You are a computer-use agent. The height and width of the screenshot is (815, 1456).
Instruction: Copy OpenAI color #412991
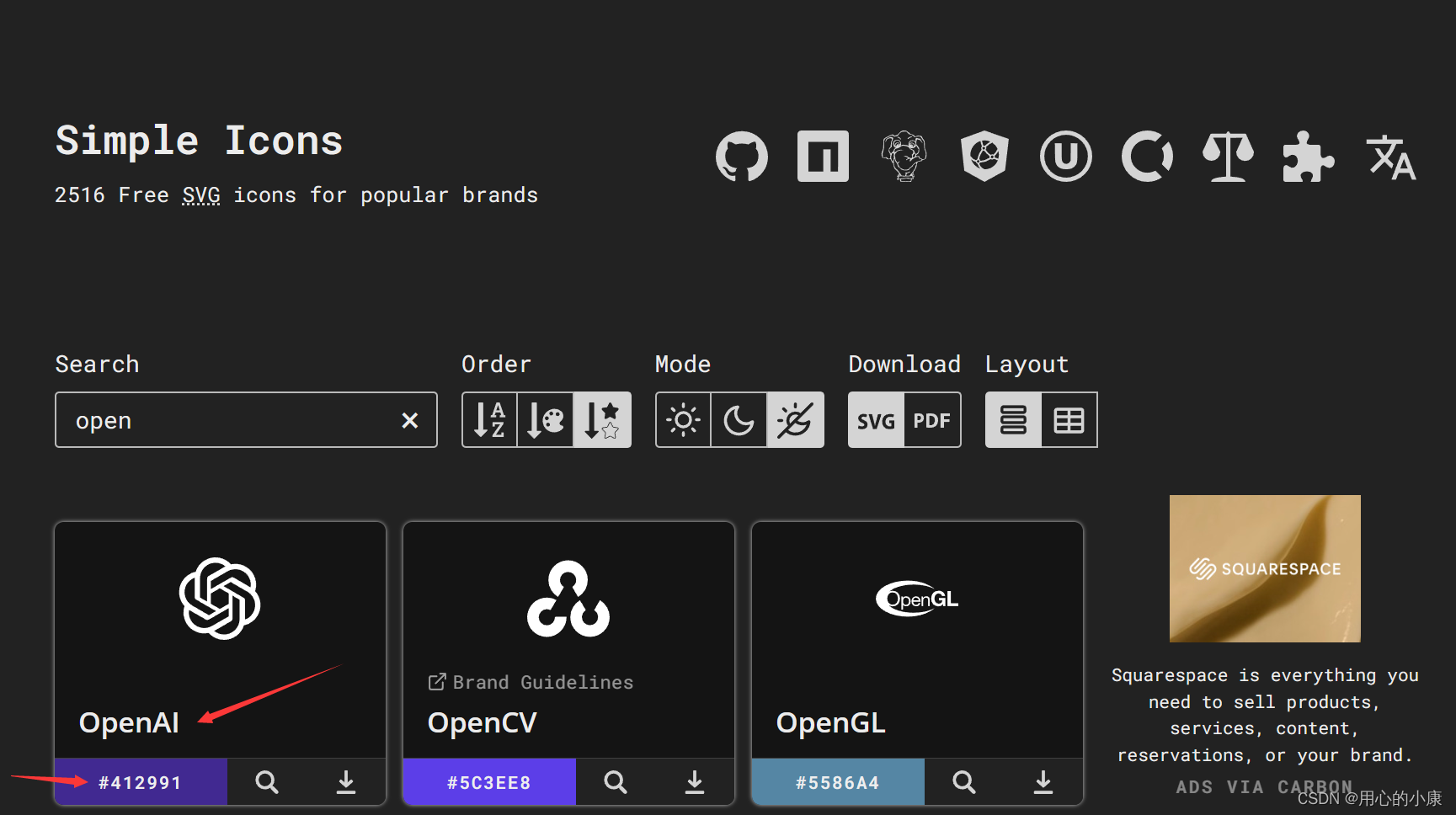pyautogui.click(x=141, y=782)
